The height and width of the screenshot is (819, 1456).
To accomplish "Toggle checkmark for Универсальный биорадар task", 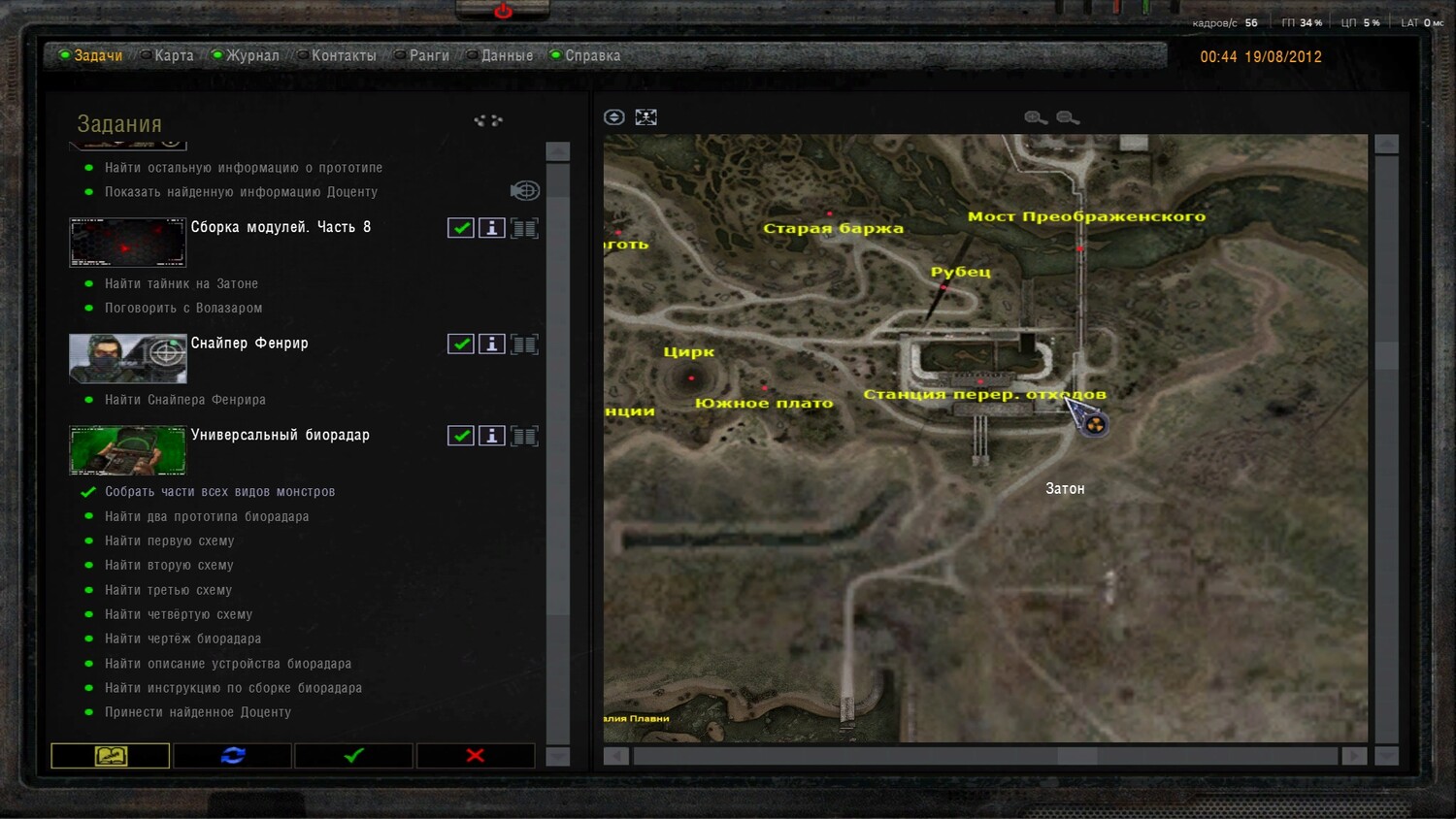I will click(x=461, y=436).
